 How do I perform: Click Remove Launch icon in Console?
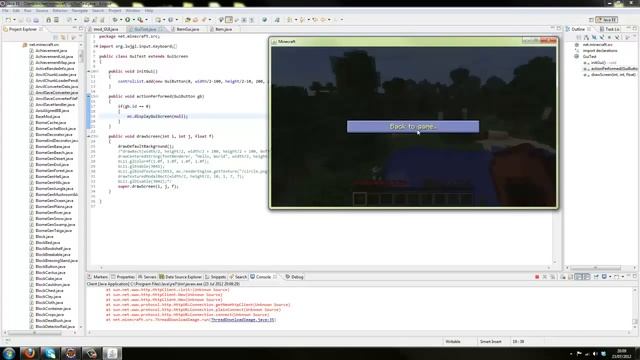click(x=544, y=277)
